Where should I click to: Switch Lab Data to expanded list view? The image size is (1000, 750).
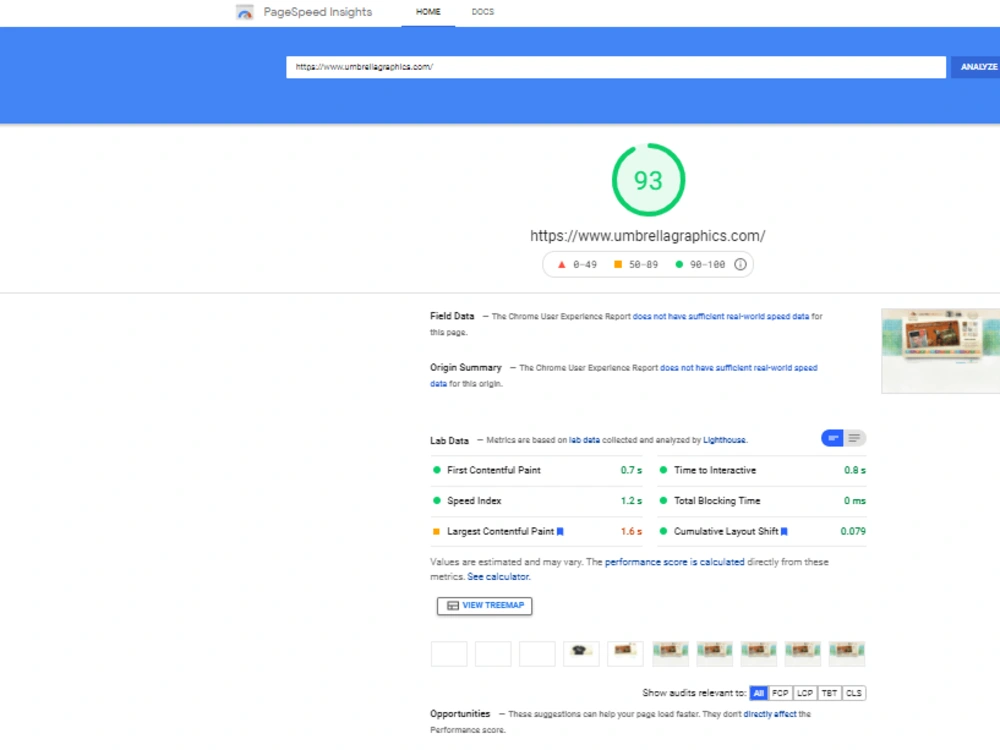[855, 438]
